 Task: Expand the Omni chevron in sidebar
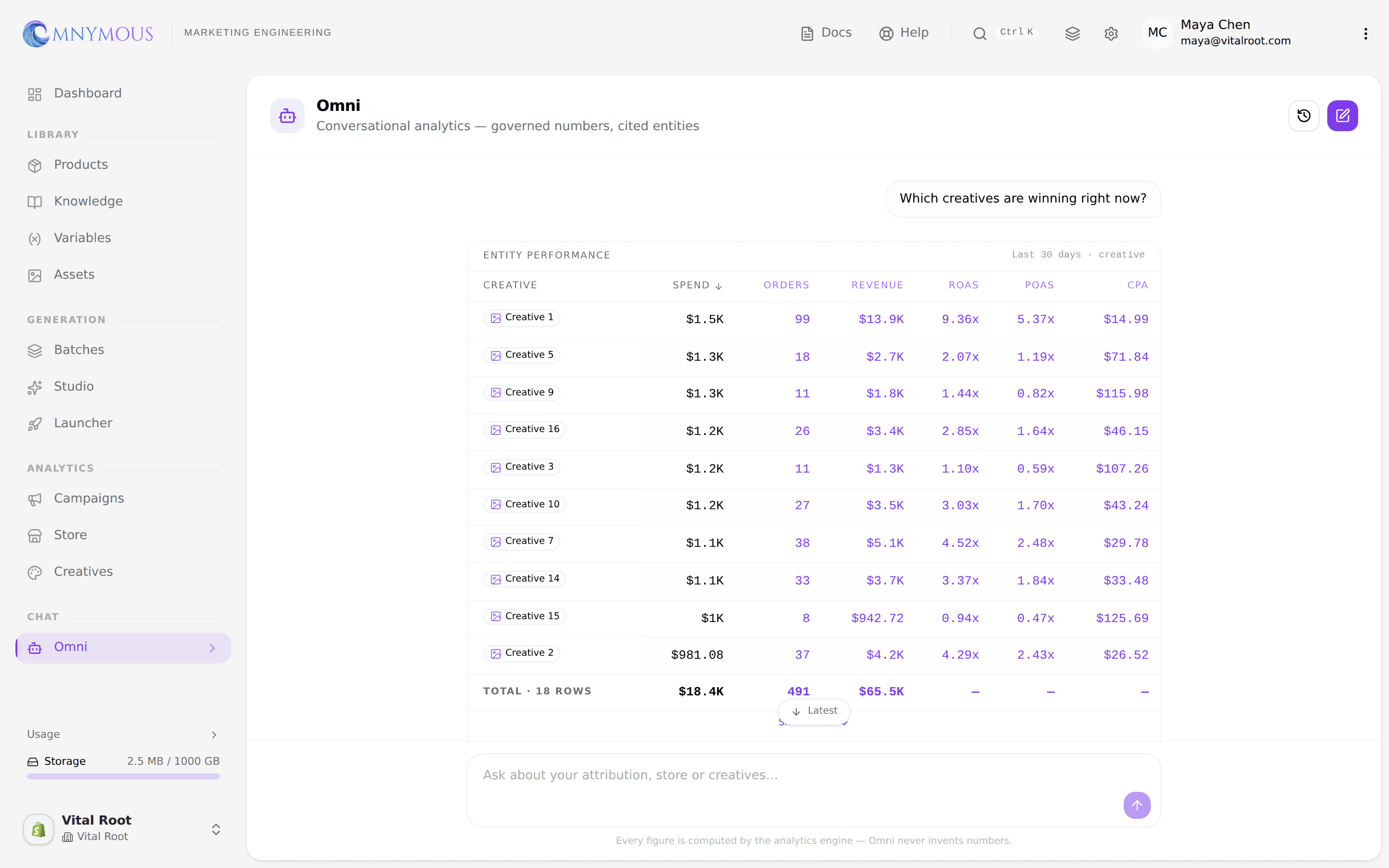212,648
